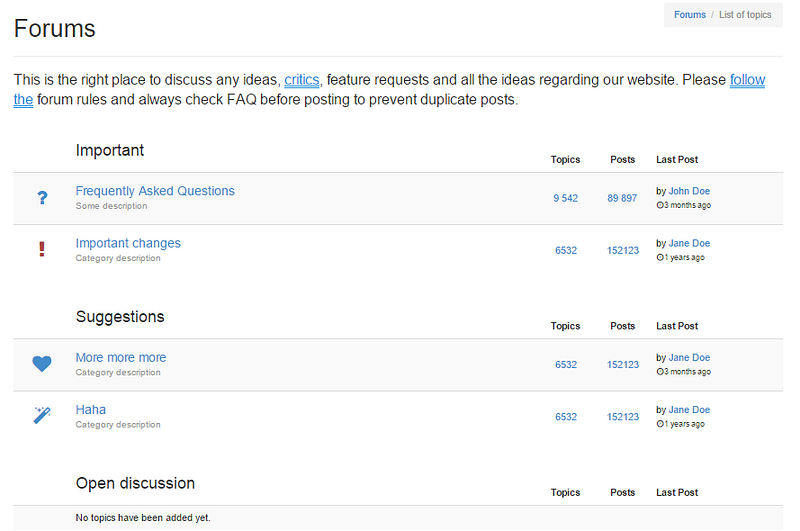Open the Frequently Asked Questions forum

[x=155, y=191]
